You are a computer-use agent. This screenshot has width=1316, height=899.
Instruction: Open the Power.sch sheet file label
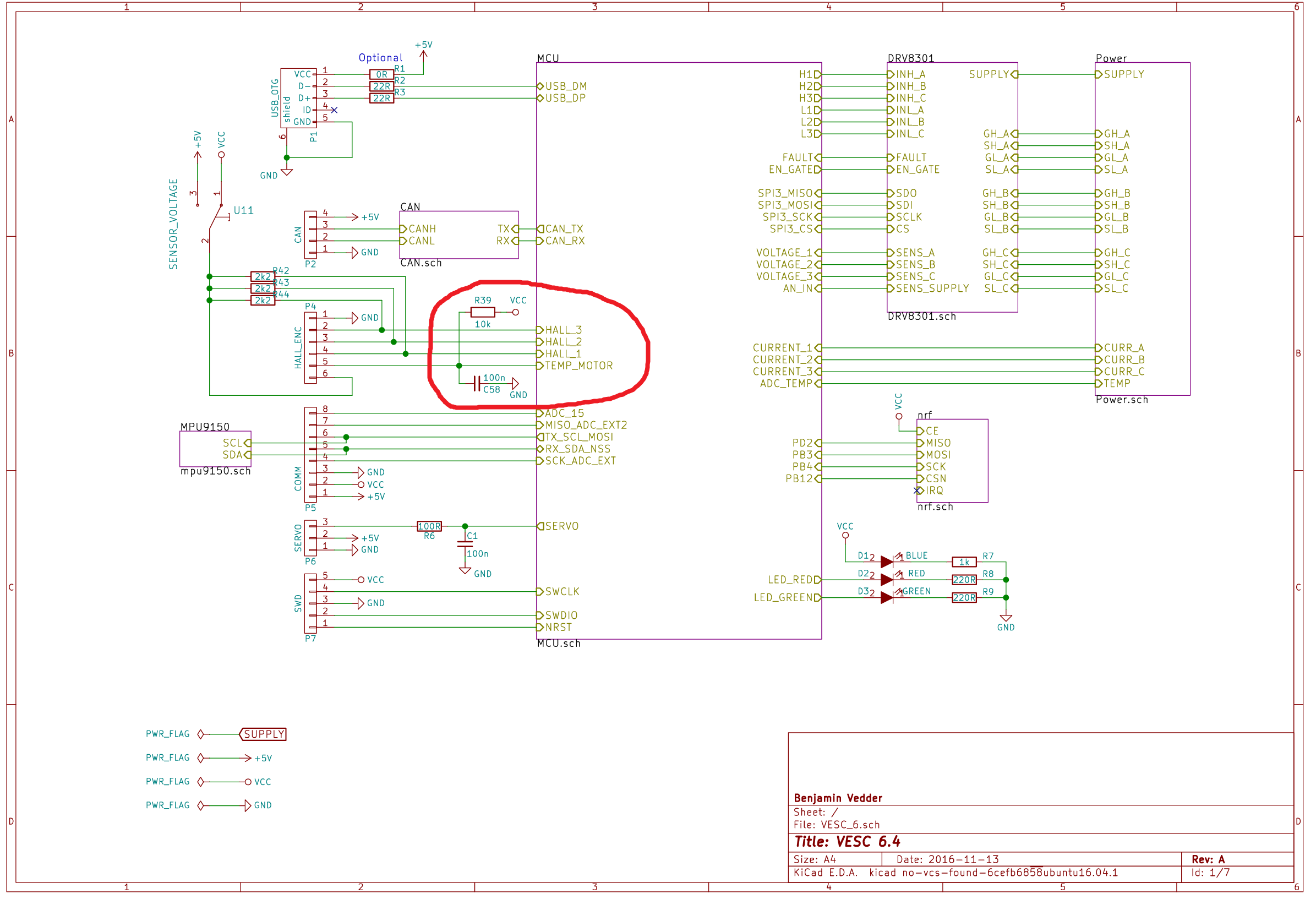(1122, 400)
